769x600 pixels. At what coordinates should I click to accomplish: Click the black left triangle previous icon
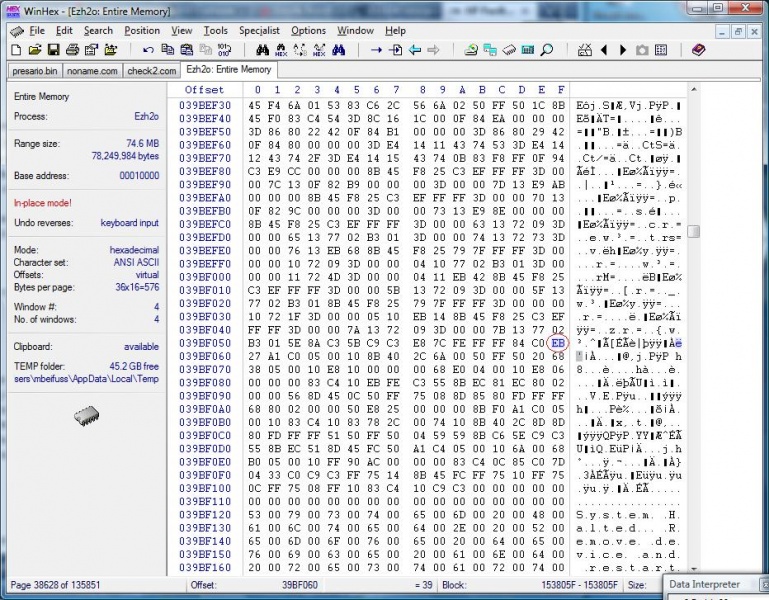click(x=604, y=50)
